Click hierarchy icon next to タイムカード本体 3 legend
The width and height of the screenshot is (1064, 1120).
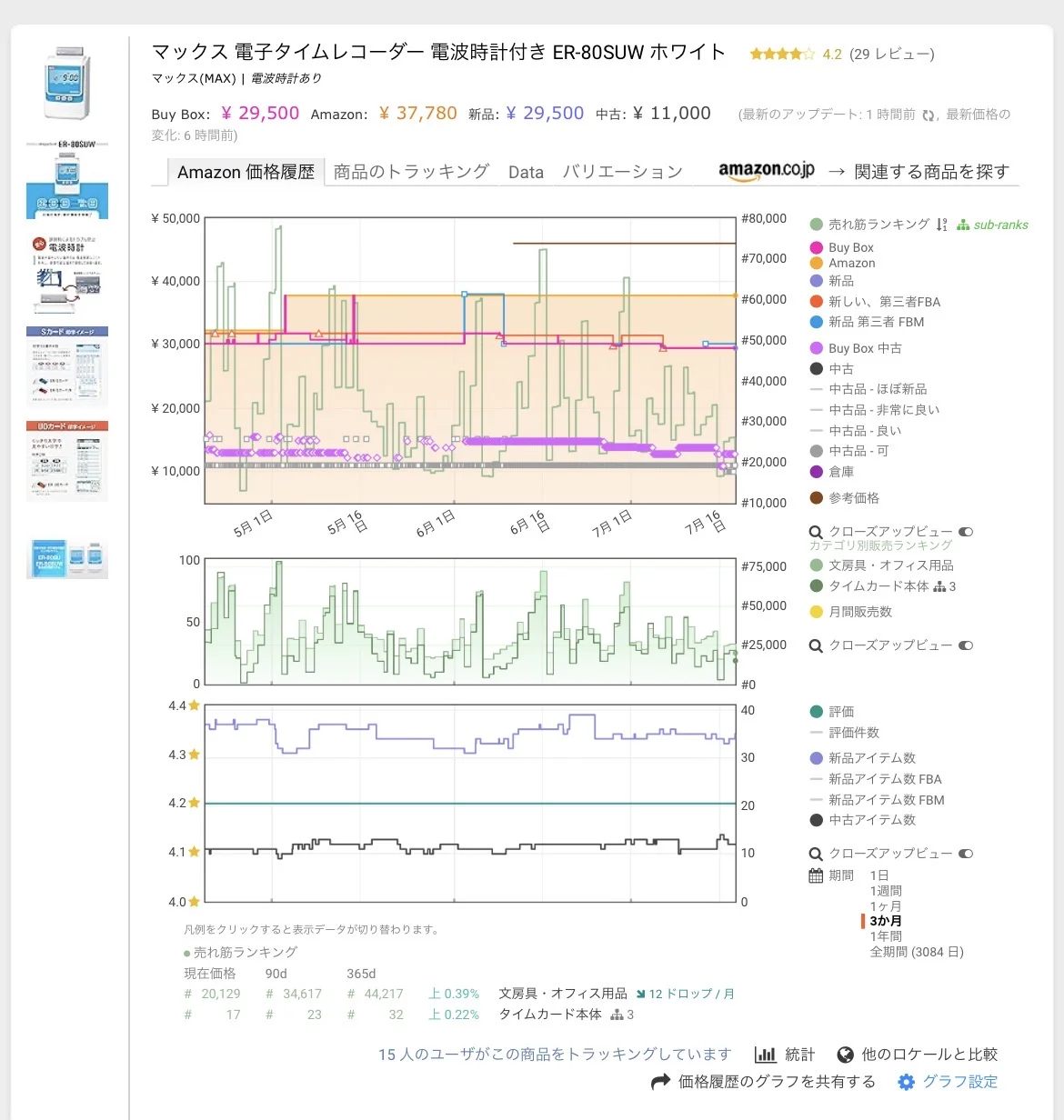(x=939, y=587)
